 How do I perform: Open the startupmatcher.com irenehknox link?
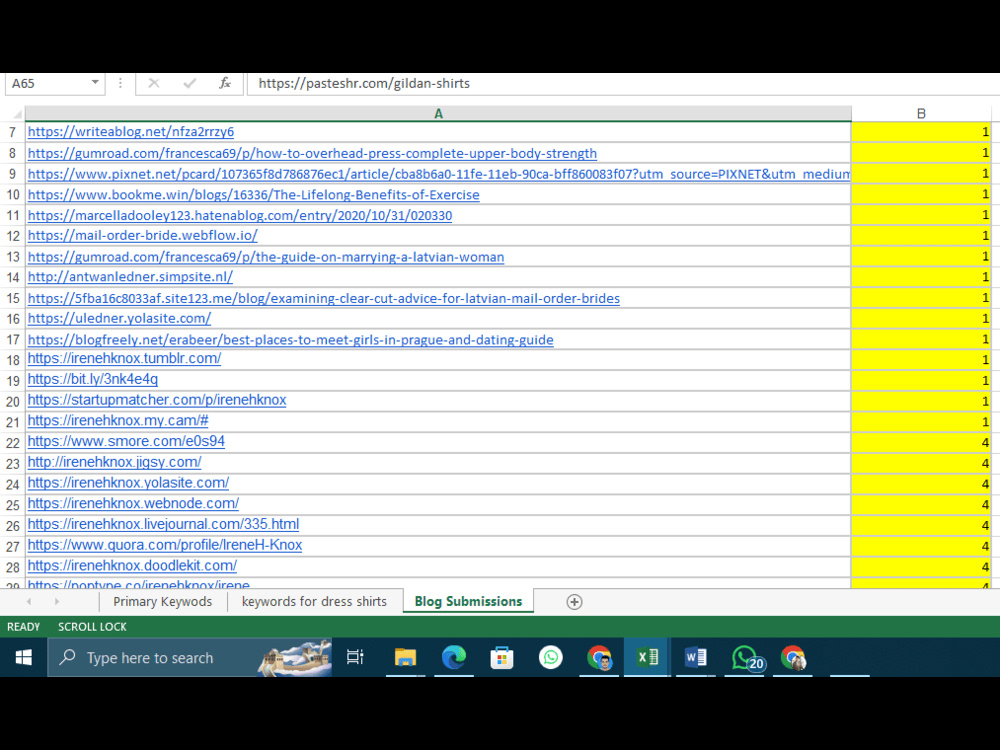[157, 400]
